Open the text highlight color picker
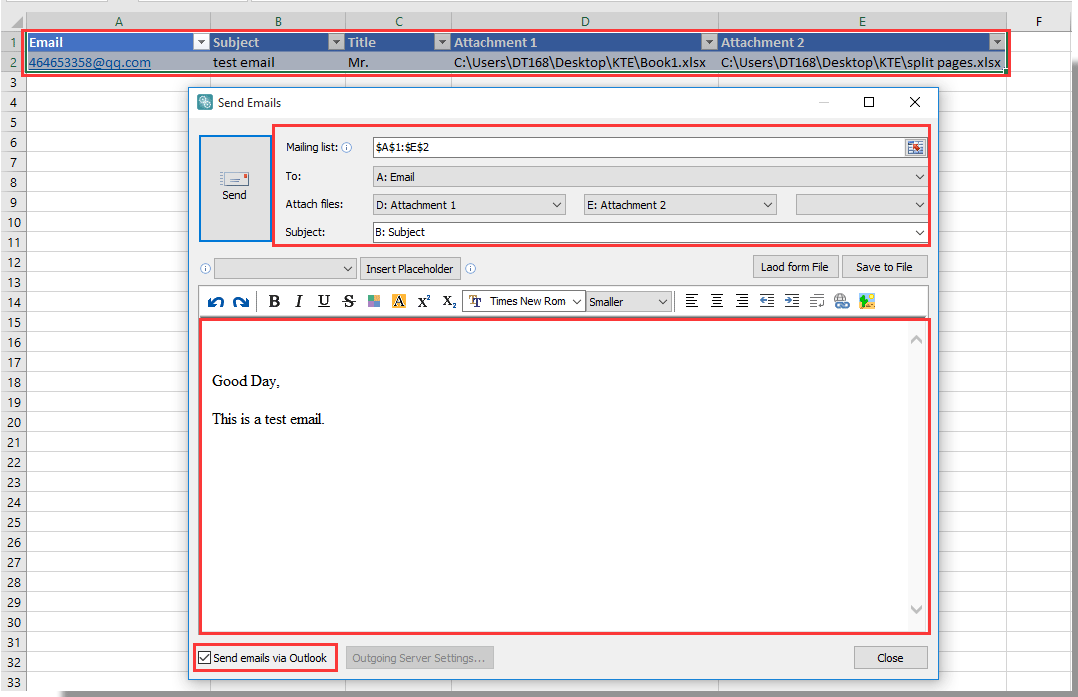 (399, 301)
